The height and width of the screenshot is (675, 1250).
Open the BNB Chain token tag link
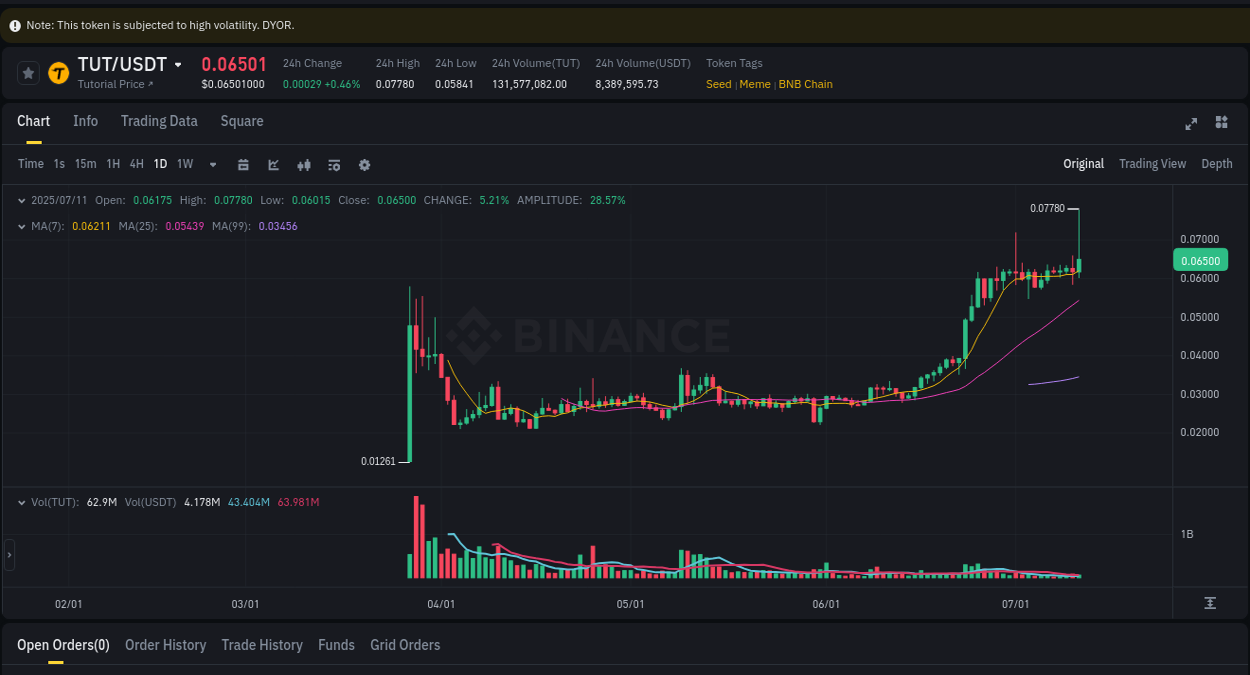(805, 84)
